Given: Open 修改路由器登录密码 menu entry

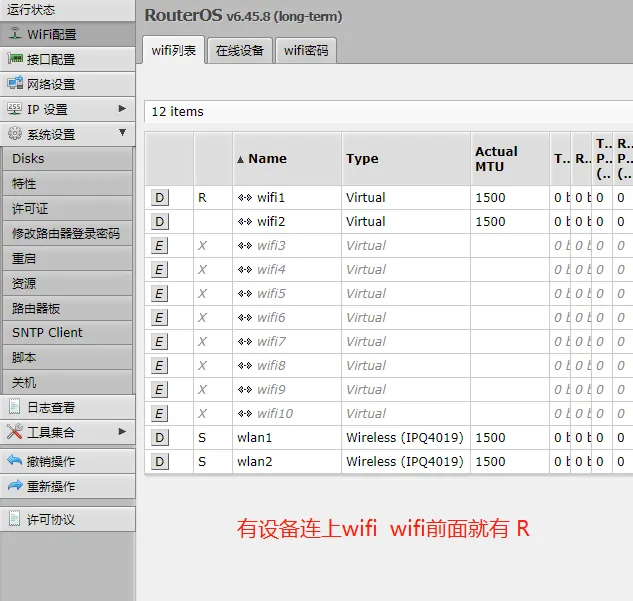Looking at the screenshot, I should pyautogui.click(x=67, y=233).
